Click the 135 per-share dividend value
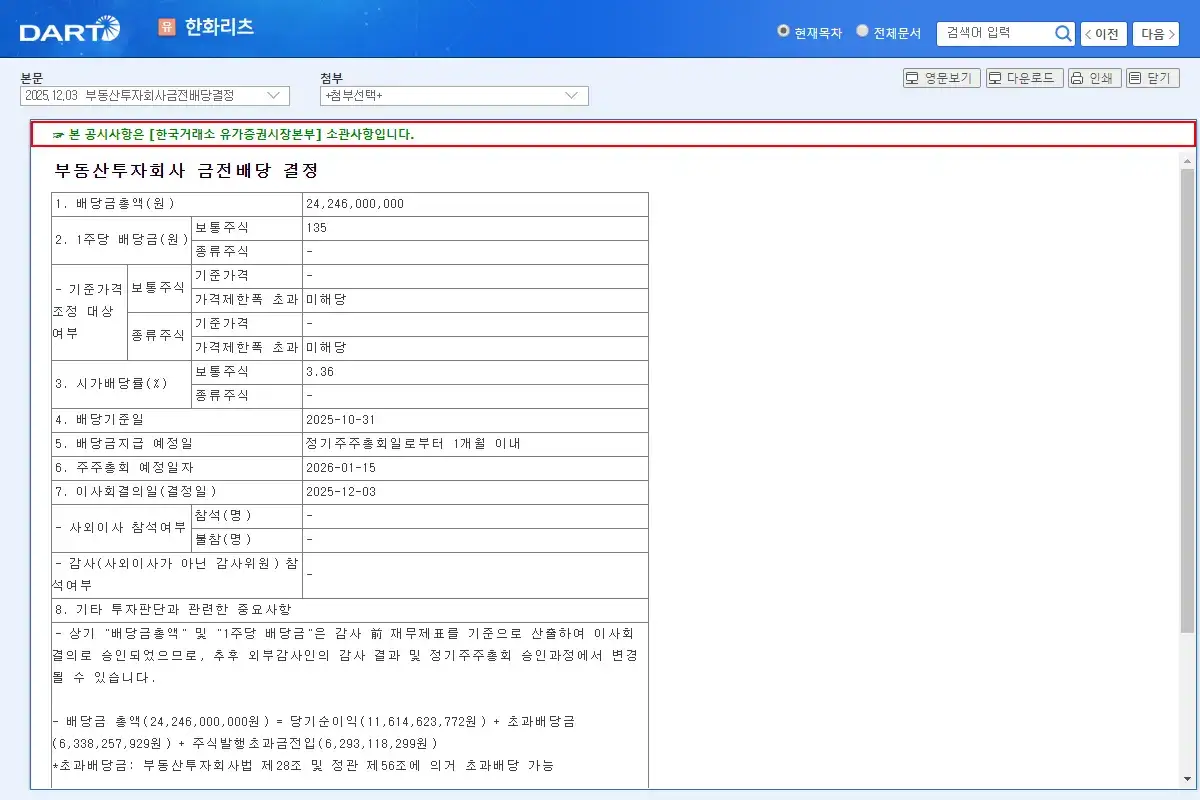This screenshot has height=800, width=1200. [317, 228]
